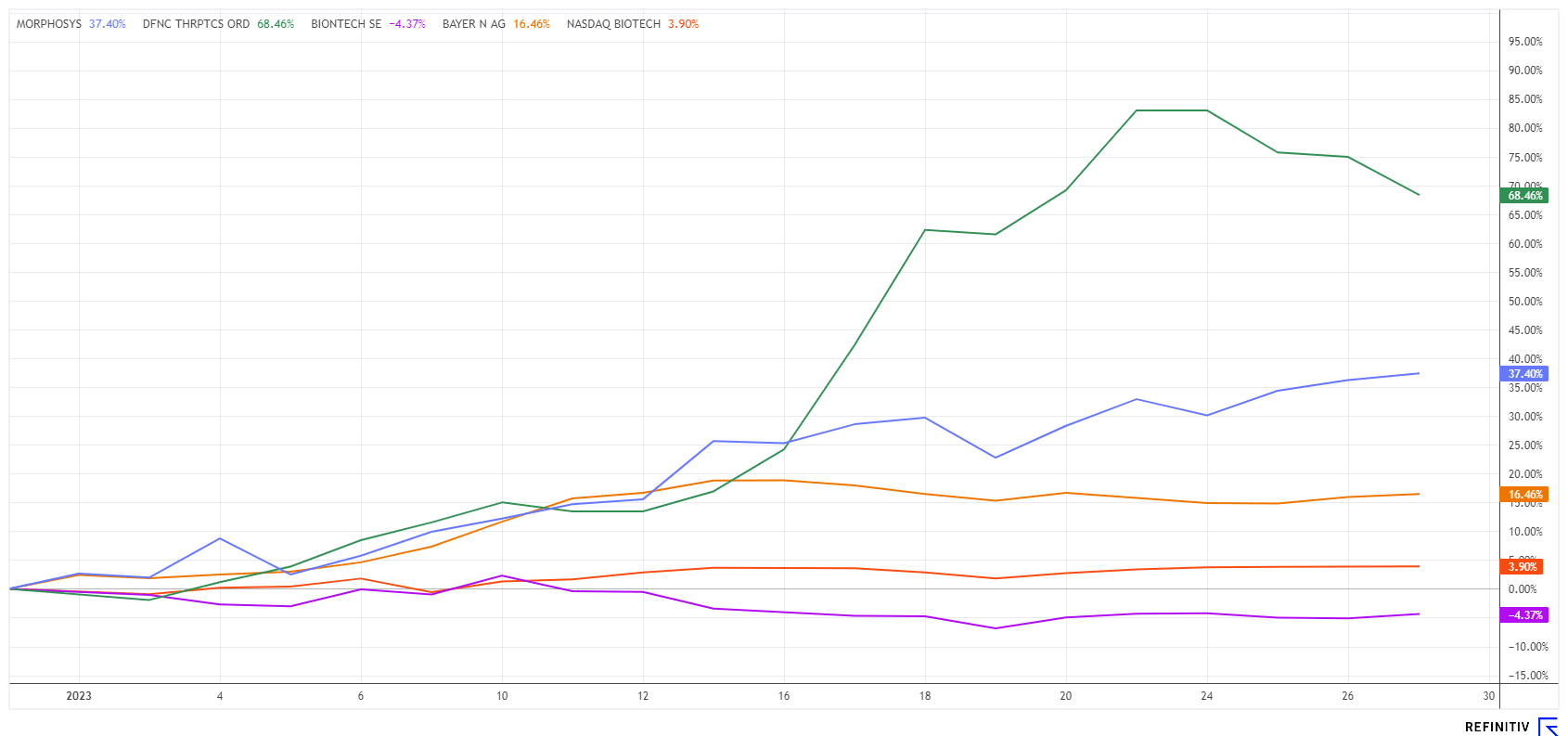The image size is (1568, 736).
Task: Select the DFNC THRPTCS ORD legend label
Action: 196,24
